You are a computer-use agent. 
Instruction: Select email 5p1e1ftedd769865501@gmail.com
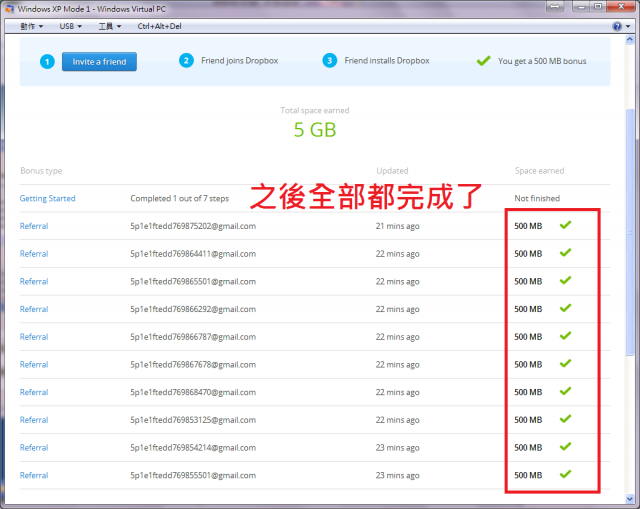(x=193, y=282)
